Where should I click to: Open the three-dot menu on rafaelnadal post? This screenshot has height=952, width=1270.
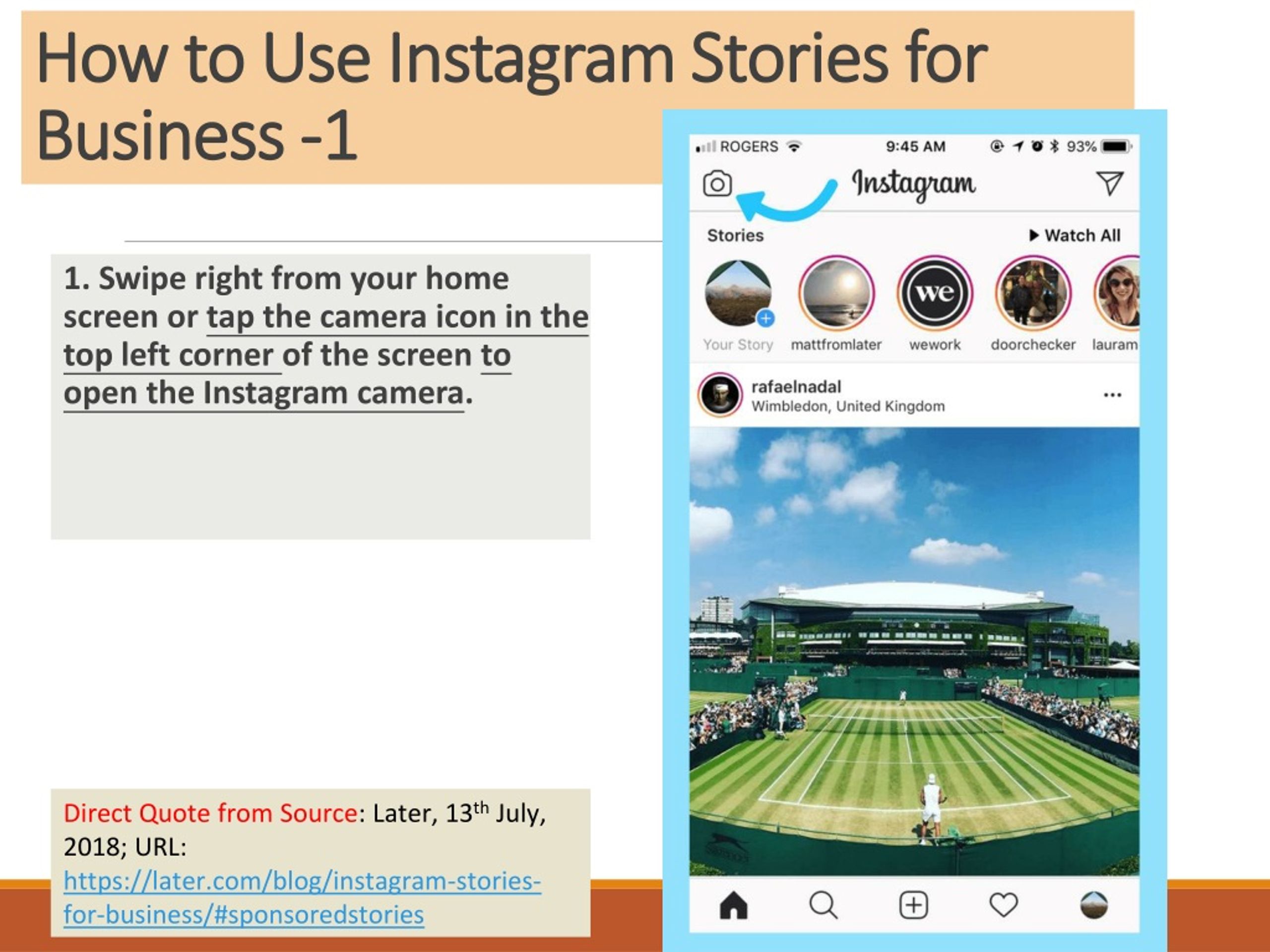1113,395
